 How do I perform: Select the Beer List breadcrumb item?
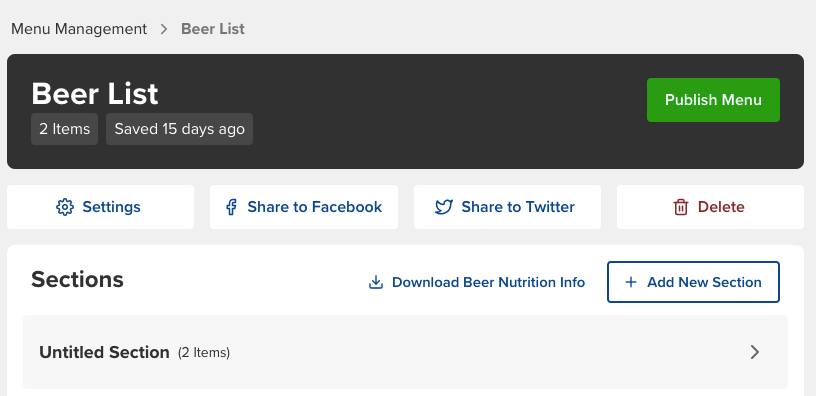pyautogui.click(x=213, y=29)
